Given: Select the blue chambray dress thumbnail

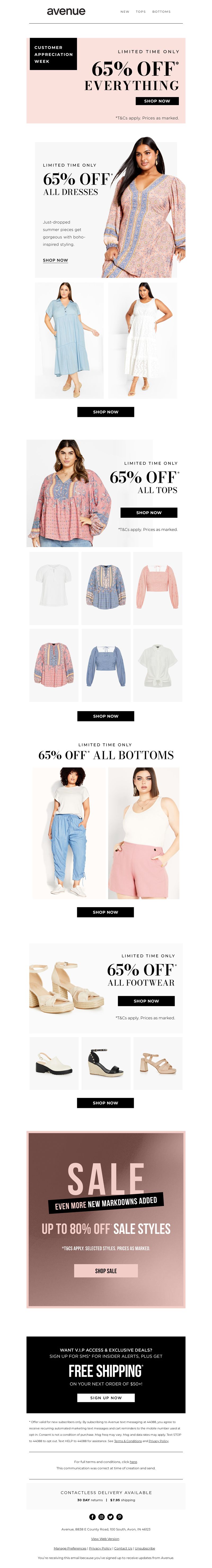Looking at the screenshot, I should [69, 340].
